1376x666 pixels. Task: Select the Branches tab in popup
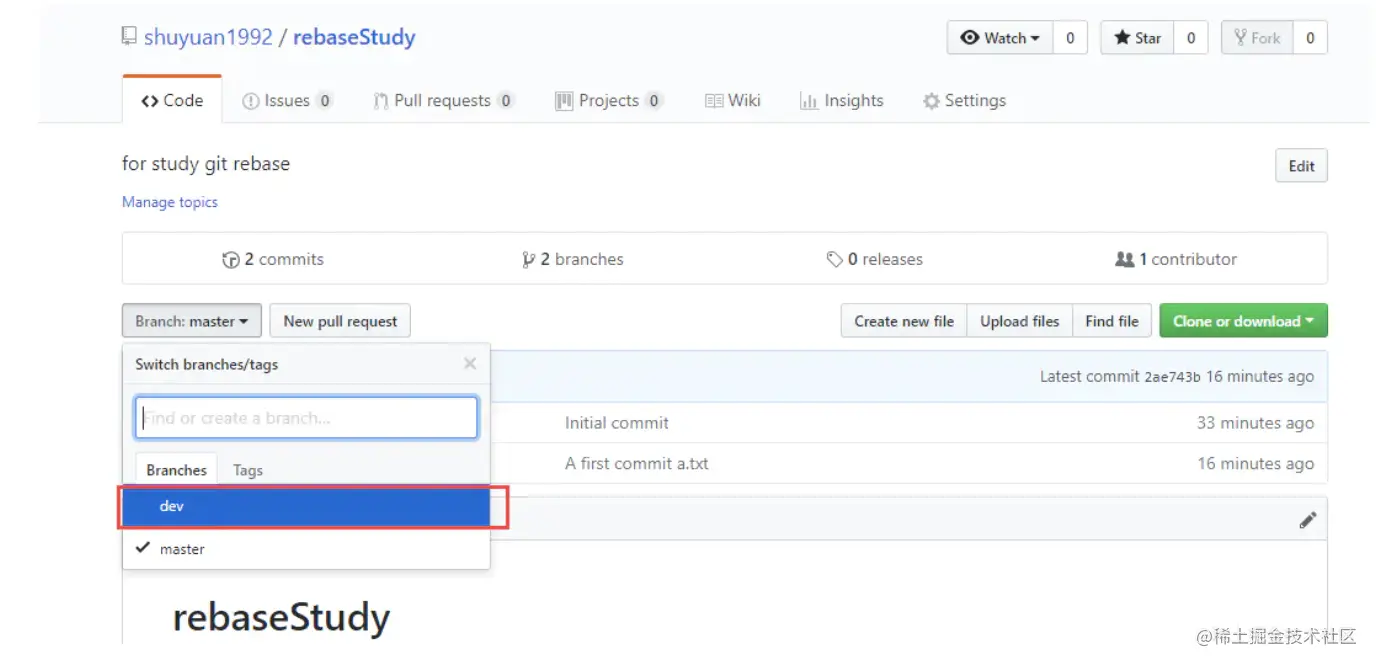(x=176, y=470)
